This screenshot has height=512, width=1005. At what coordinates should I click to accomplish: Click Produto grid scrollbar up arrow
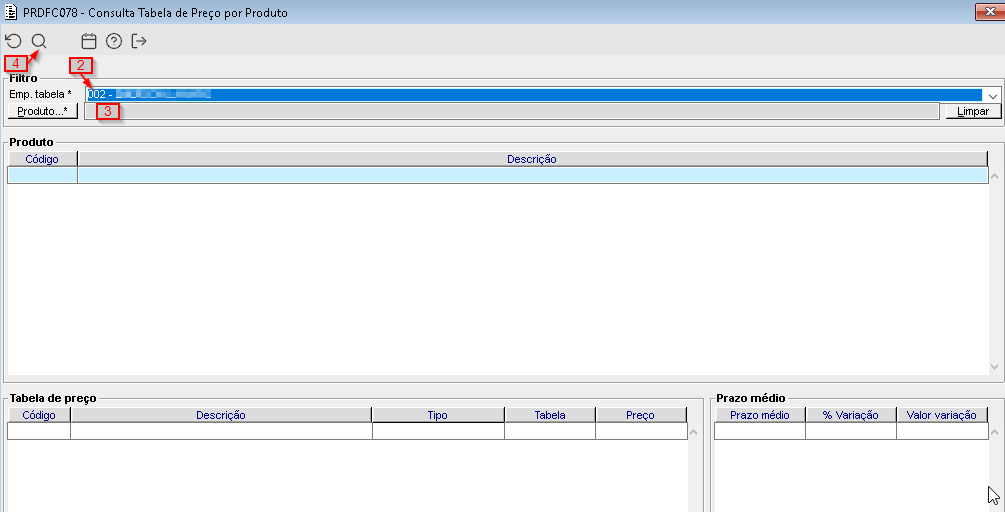[x=994, y=176]
